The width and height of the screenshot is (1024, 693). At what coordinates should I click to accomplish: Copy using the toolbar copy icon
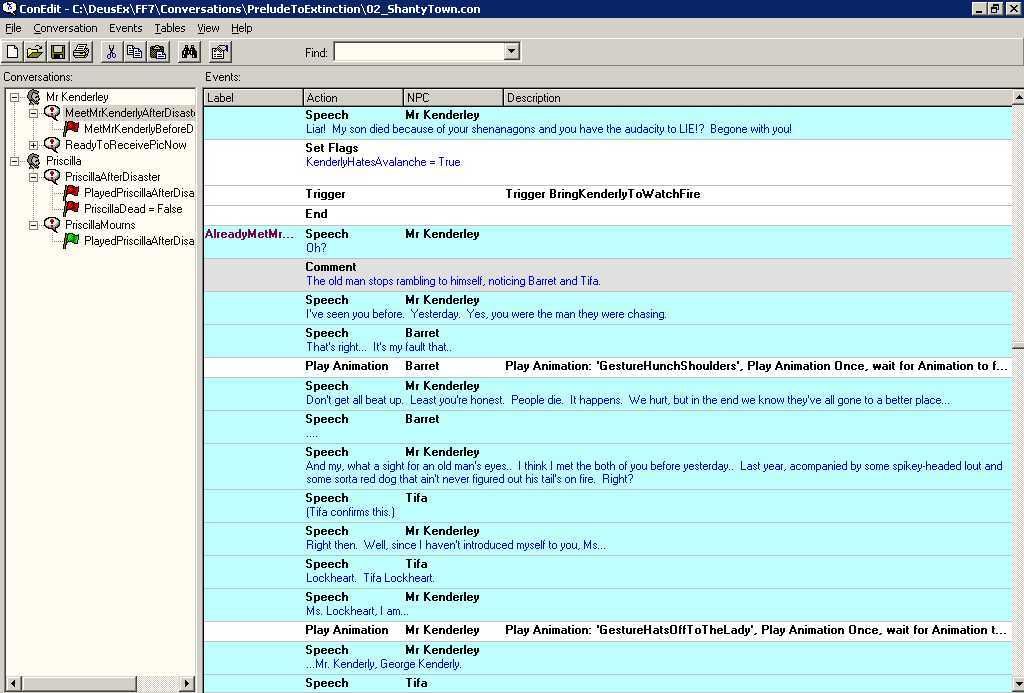pos(135,52)
